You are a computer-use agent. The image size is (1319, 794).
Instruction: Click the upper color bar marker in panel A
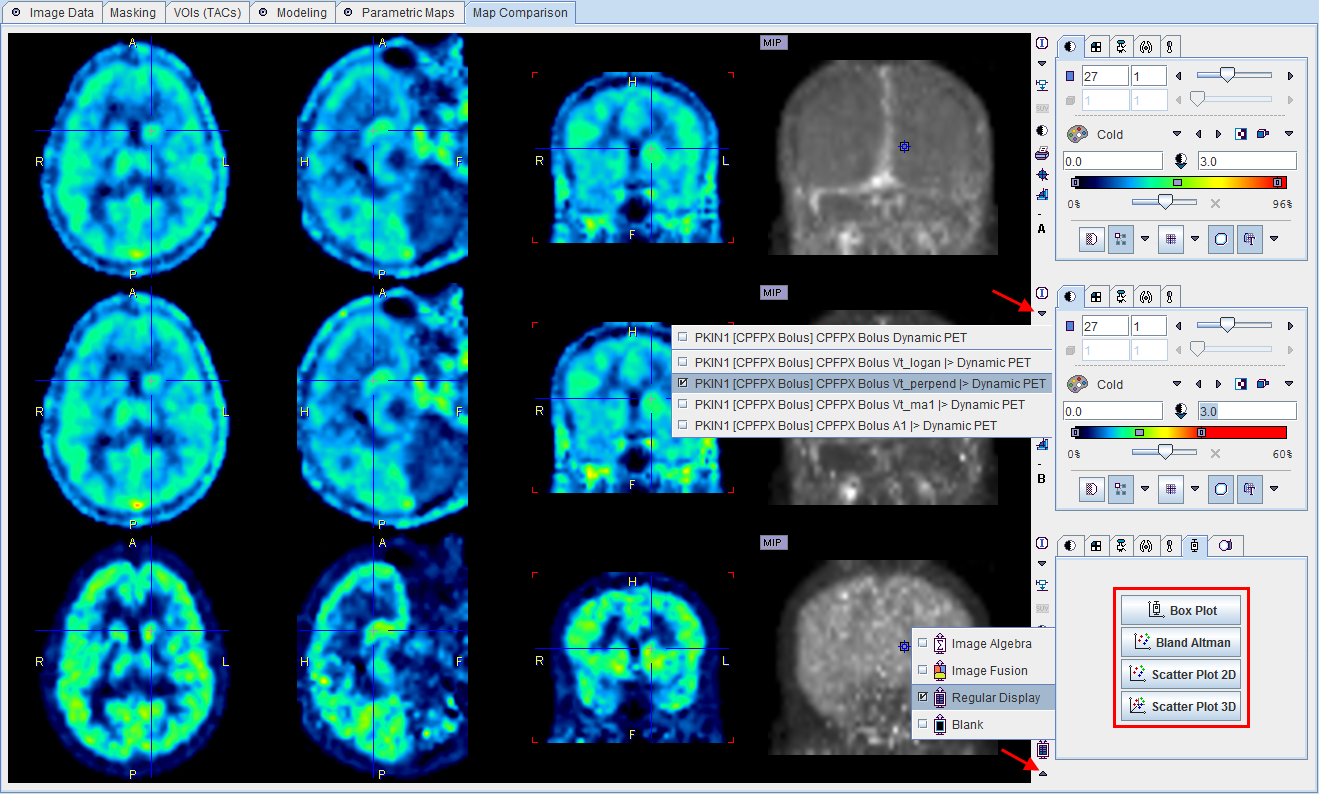click(1278, 183)
